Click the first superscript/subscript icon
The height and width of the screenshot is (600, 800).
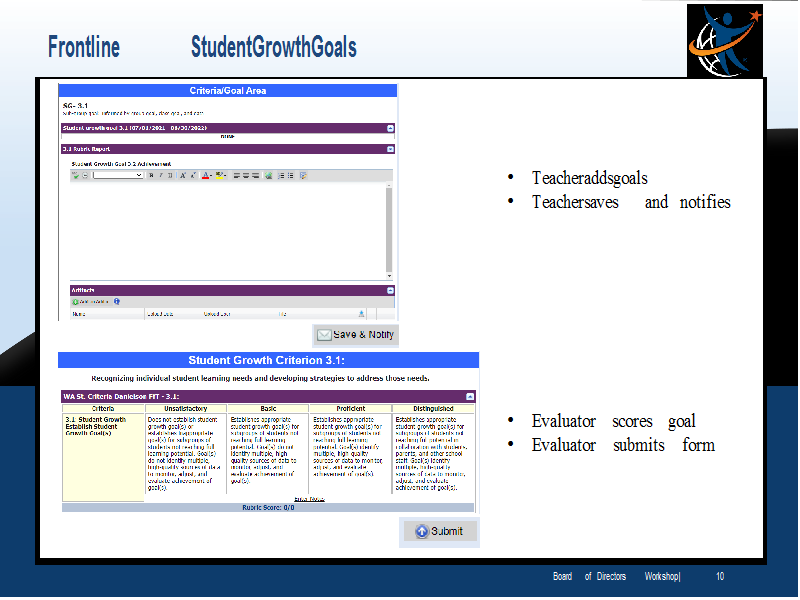[183, 176]
